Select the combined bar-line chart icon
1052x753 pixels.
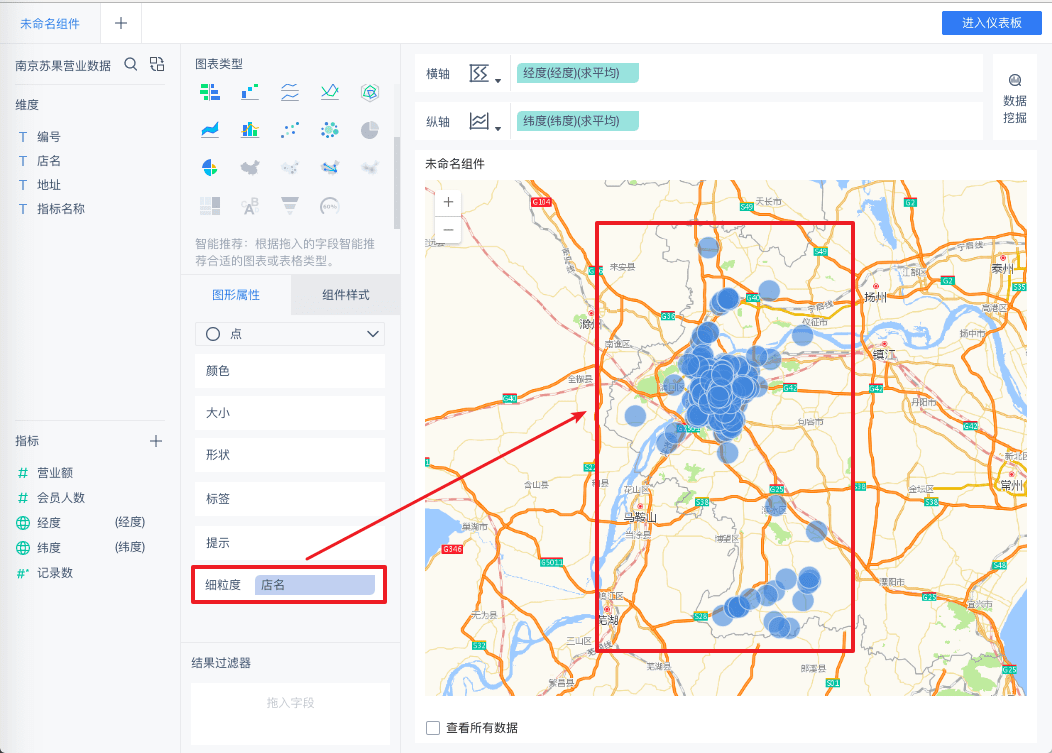(250, 130)
